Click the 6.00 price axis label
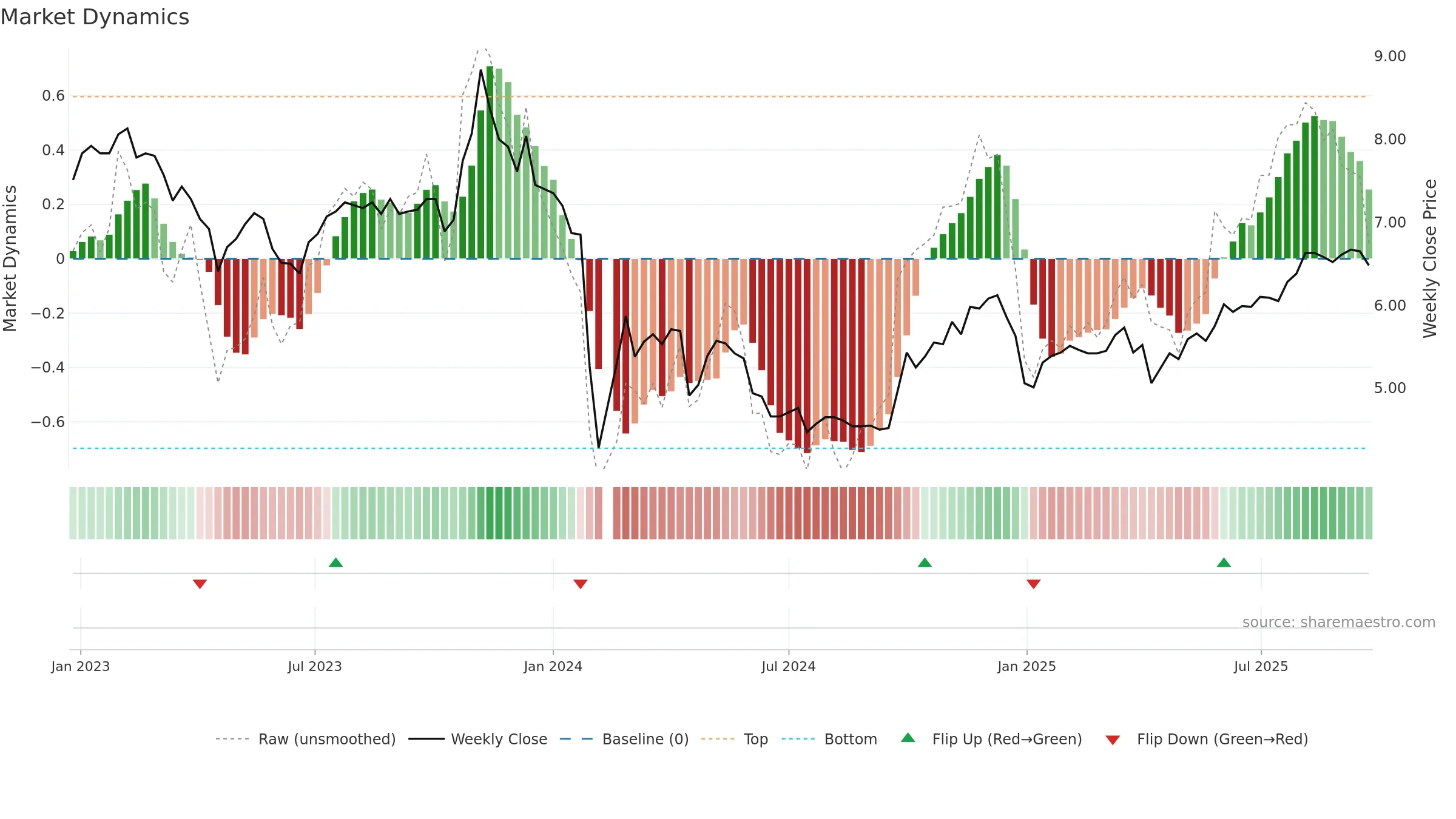The width and height of the screenshot is (1456, 819). 1390,306
